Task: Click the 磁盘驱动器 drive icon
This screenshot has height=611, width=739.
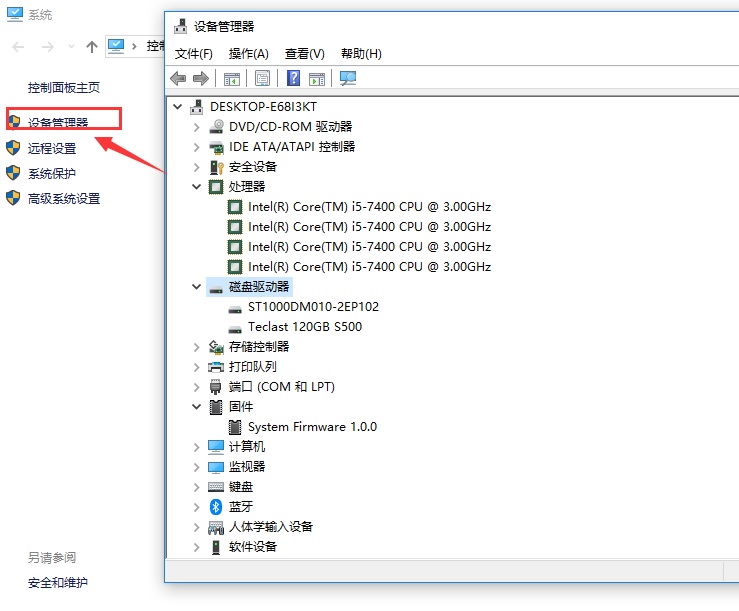Action: 216,289
